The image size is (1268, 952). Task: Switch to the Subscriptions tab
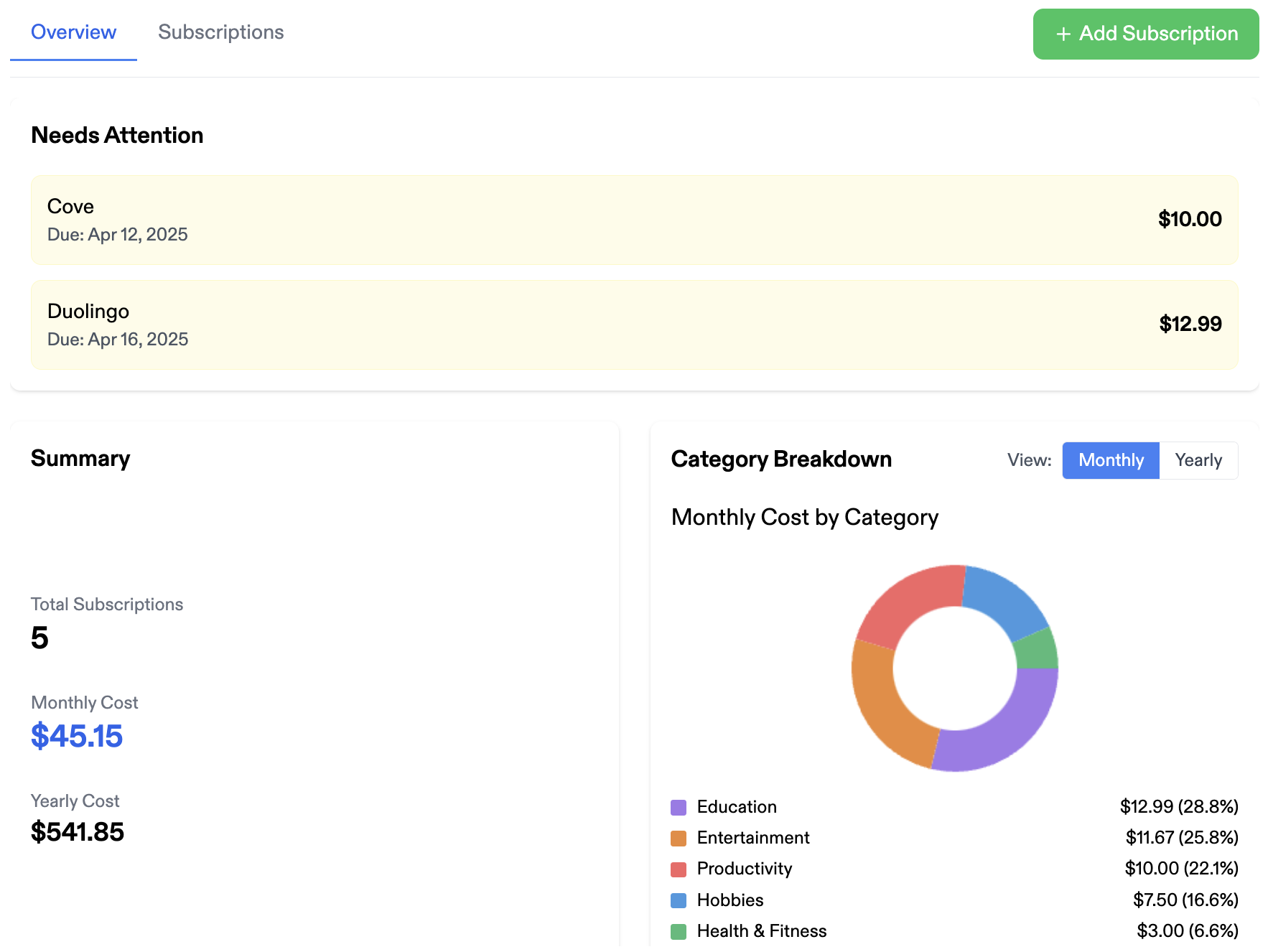220,32
